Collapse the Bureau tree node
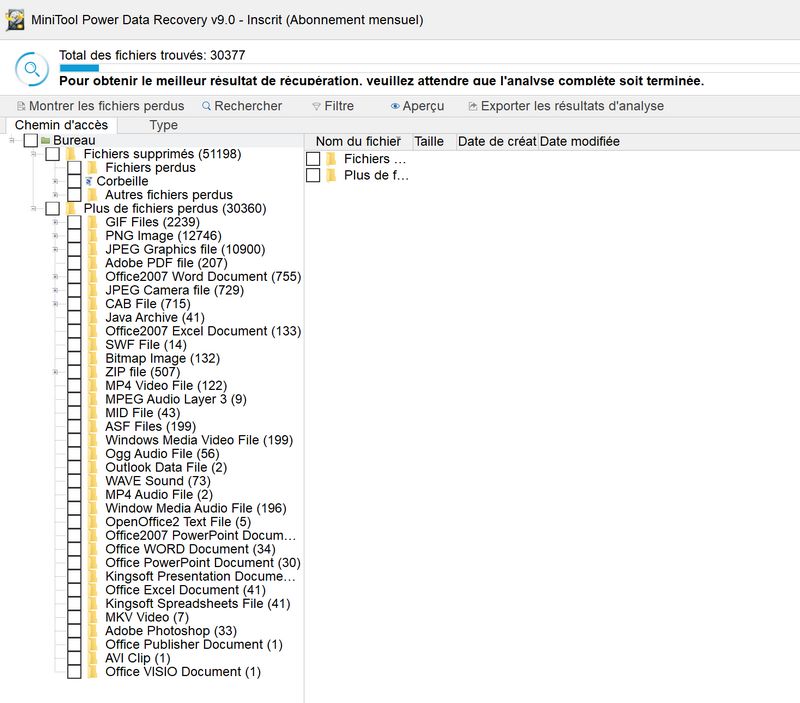The height and width of the screenshot is (703, 800). (12, 140)
